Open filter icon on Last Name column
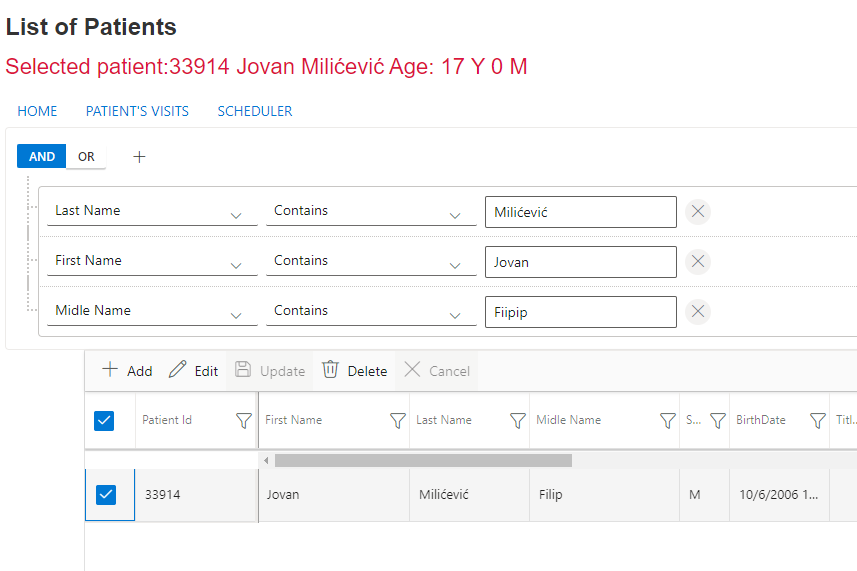Viewport: 857px width, 571px height. click(x=517, y=421)
